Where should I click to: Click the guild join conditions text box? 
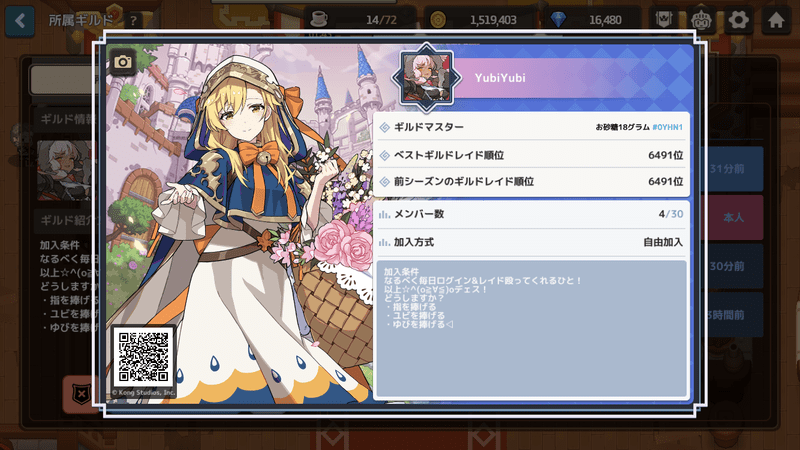coord(532,328)
